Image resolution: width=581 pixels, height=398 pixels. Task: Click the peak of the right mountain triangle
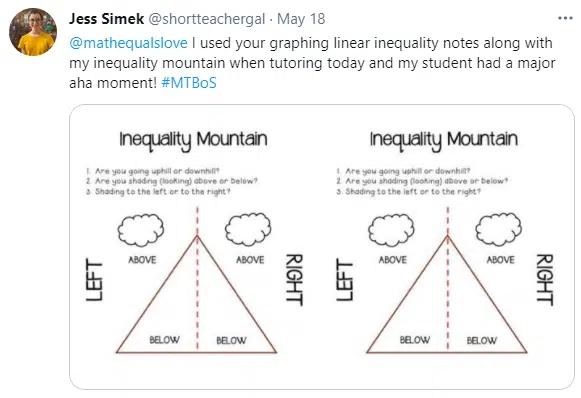coord(448,236)
